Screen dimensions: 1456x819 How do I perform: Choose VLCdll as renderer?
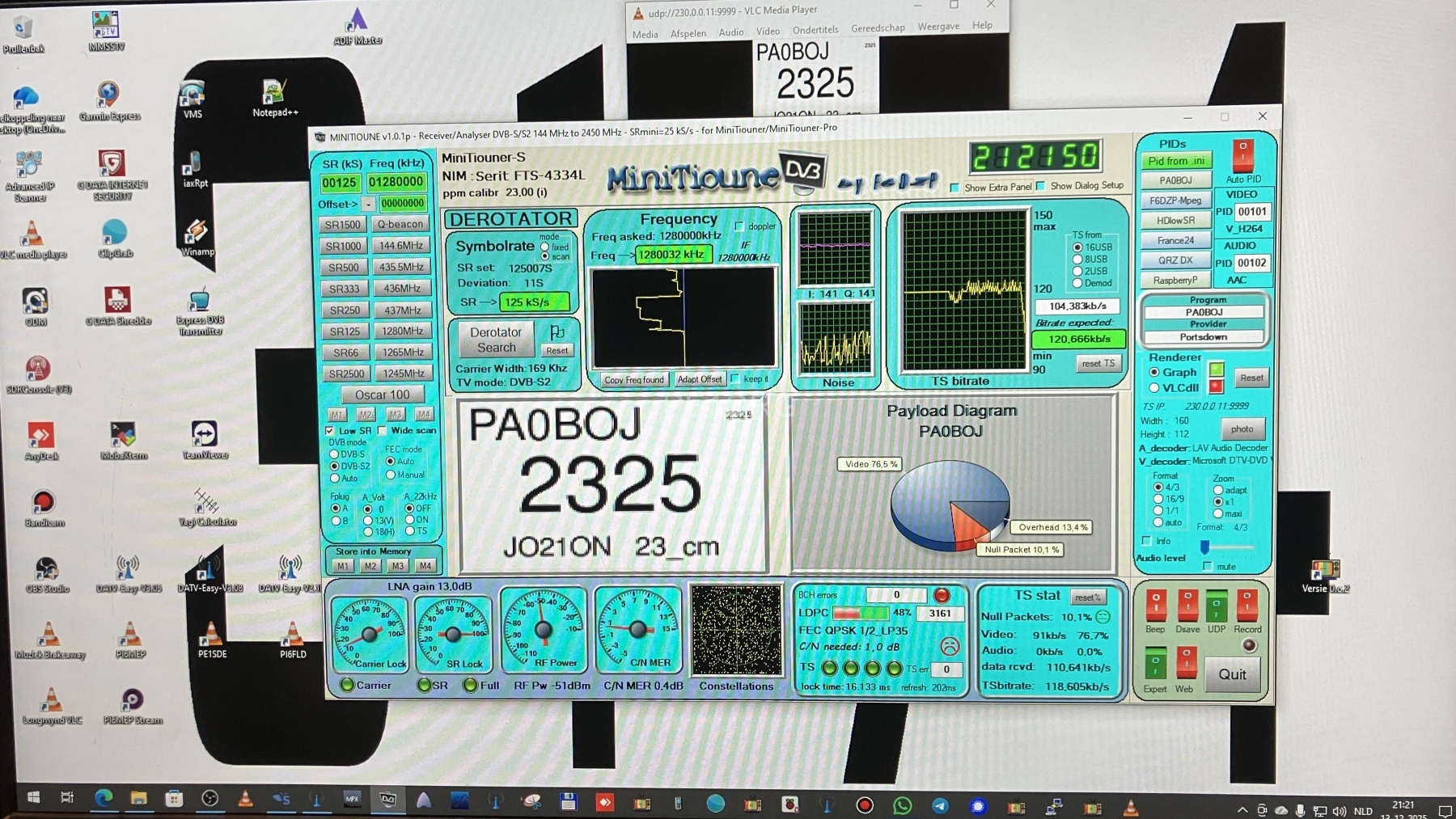(1154, 388)
